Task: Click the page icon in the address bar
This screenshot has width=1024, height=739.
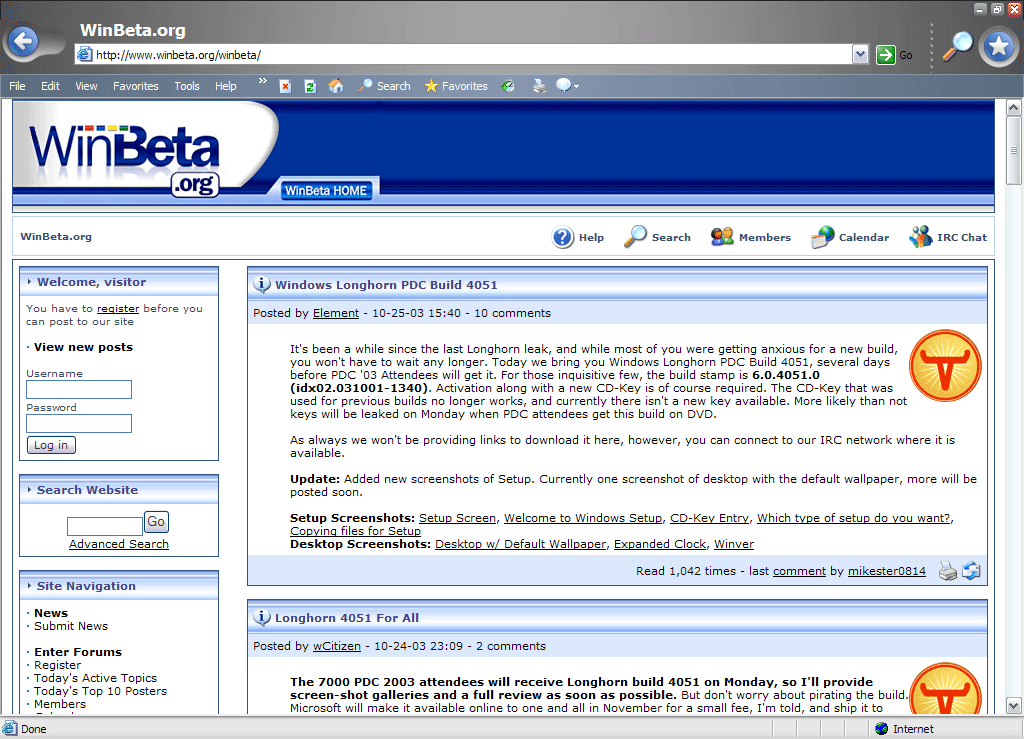Action: pyautogui.click(x=85, y=55)
